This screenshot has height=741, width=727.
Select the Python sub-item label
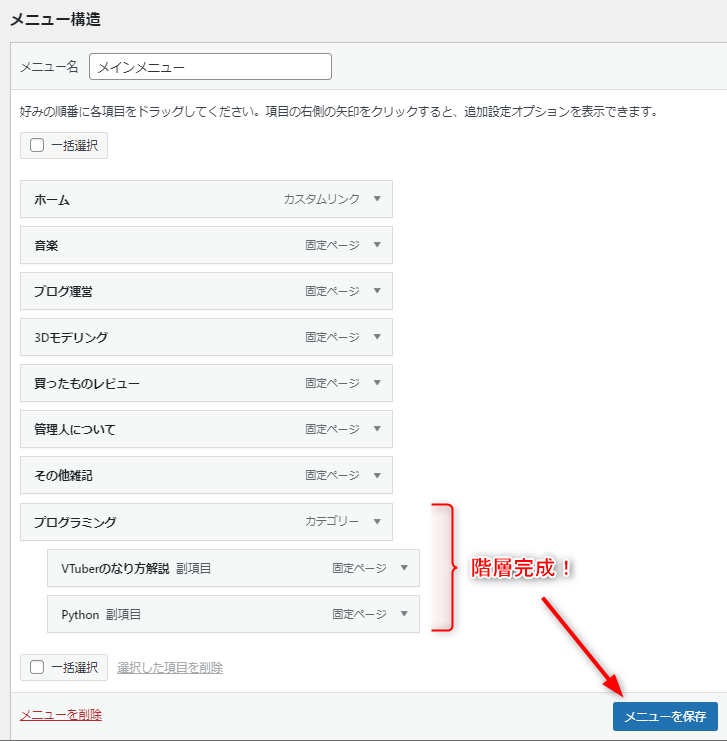point(80,615)
